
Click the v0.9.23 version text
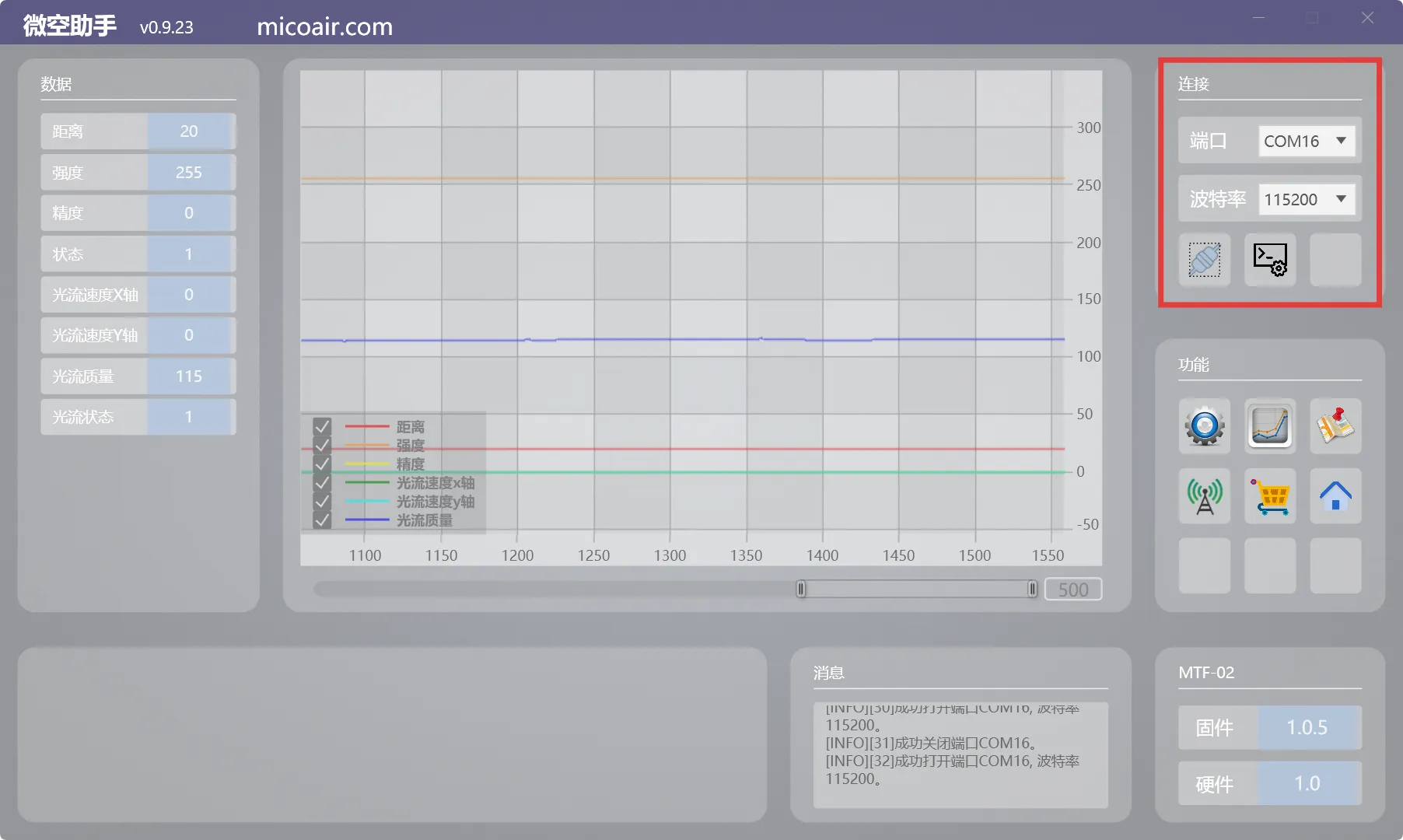[166, 27]
